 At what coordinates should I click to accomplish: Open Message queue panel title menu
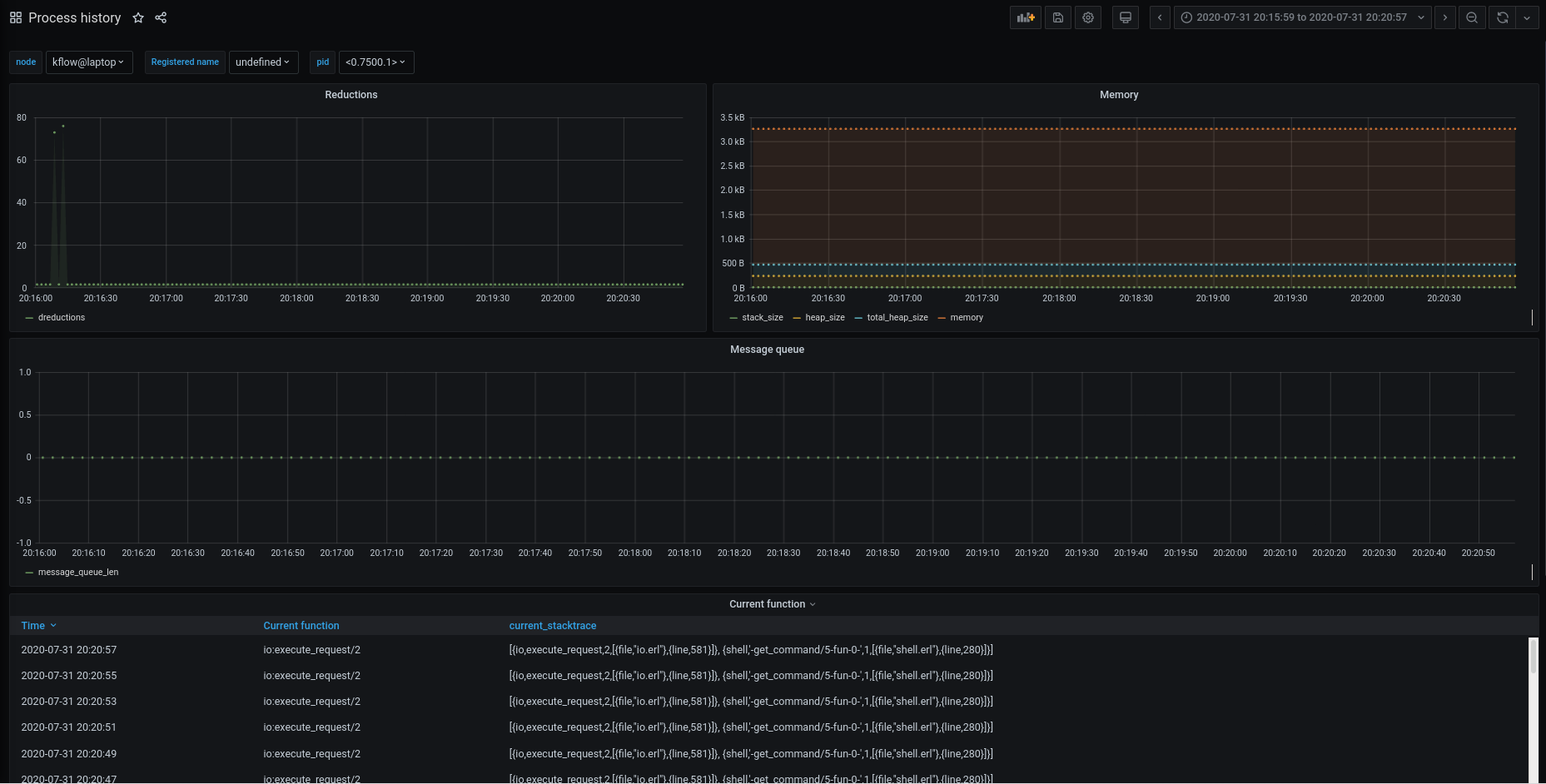(x=767, y=350)
